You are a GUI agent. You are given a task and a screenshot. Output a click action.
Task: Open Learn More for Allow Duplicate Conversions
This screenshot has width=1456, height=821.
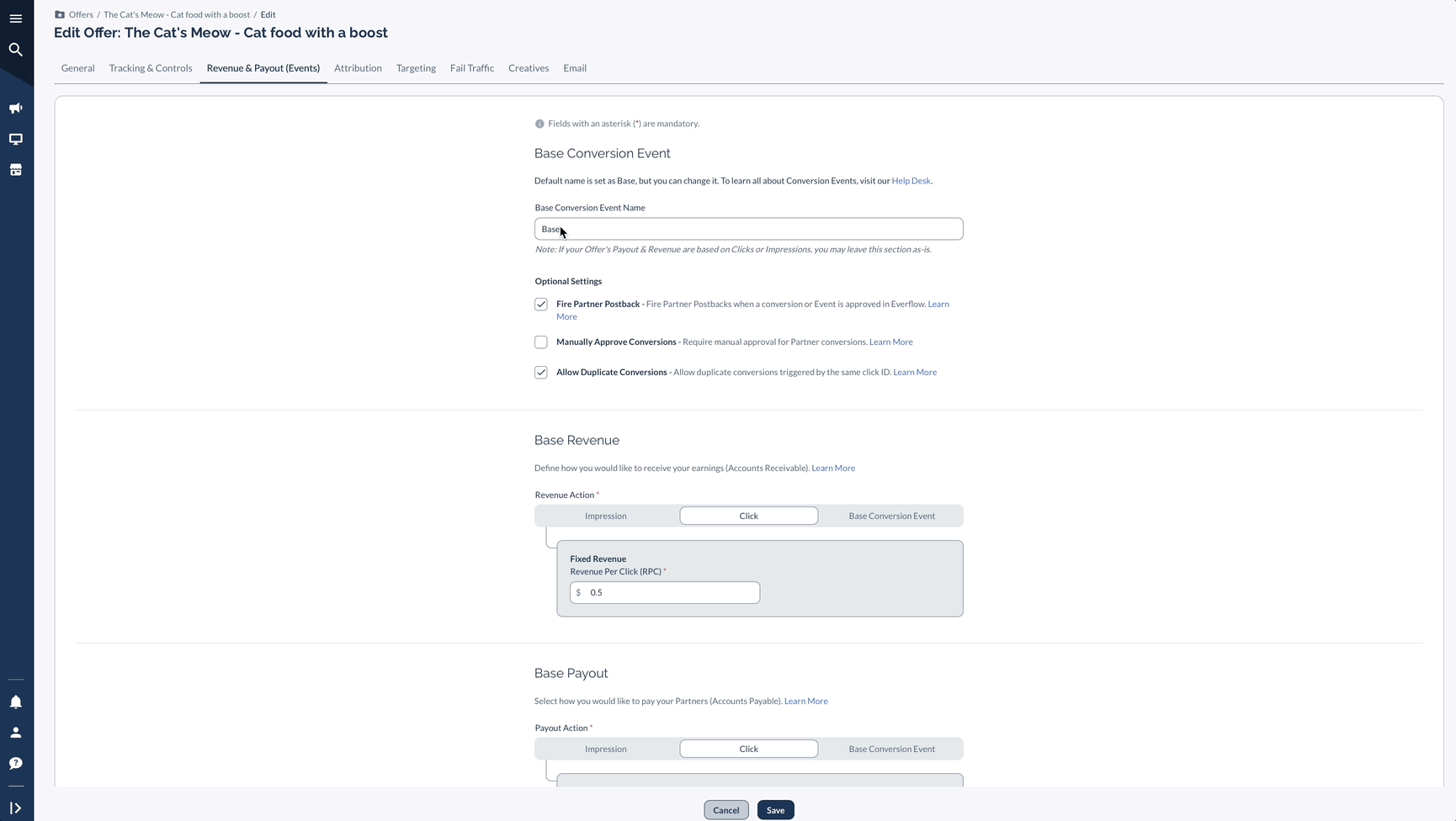(x=915, y=373)
